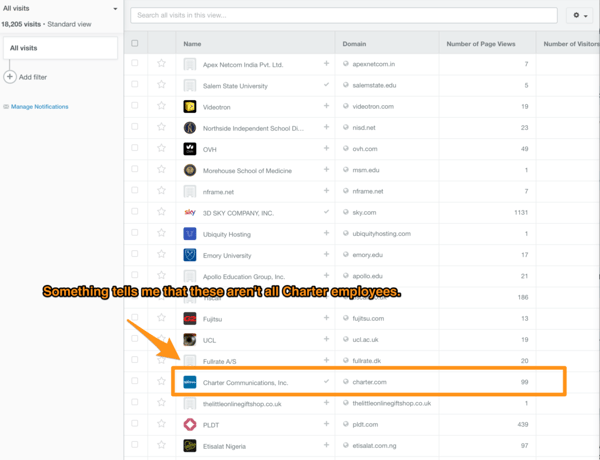The image size is (600, 460).
Task: Open the Etisalat Nigeria company name
Action: (224, 446)
